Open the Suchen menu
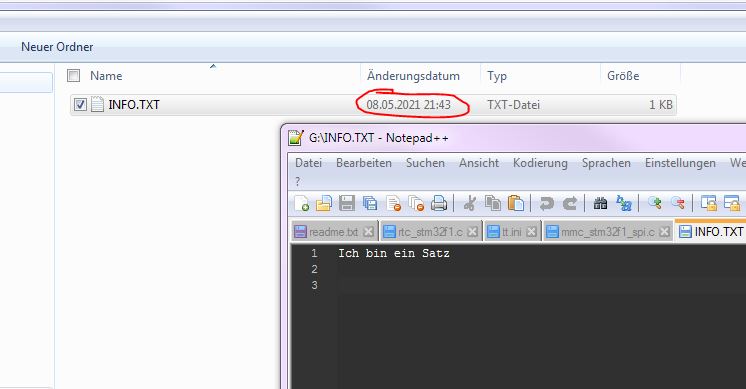 [425, 163]
